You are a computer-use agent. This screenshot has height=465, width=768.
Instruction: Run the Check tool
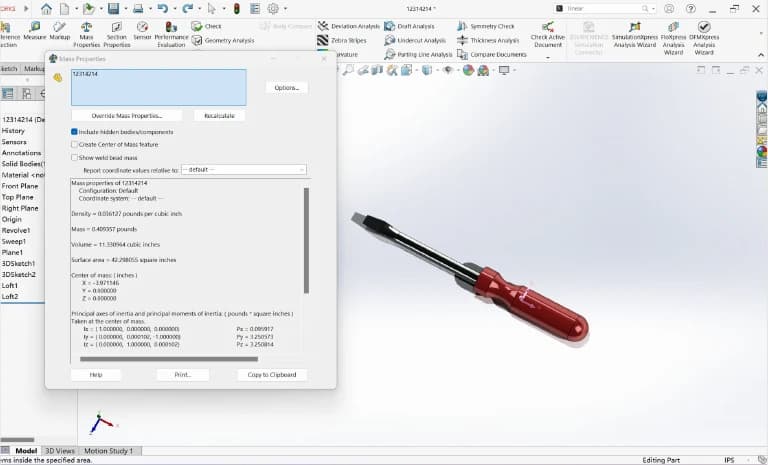coord(207,26)
